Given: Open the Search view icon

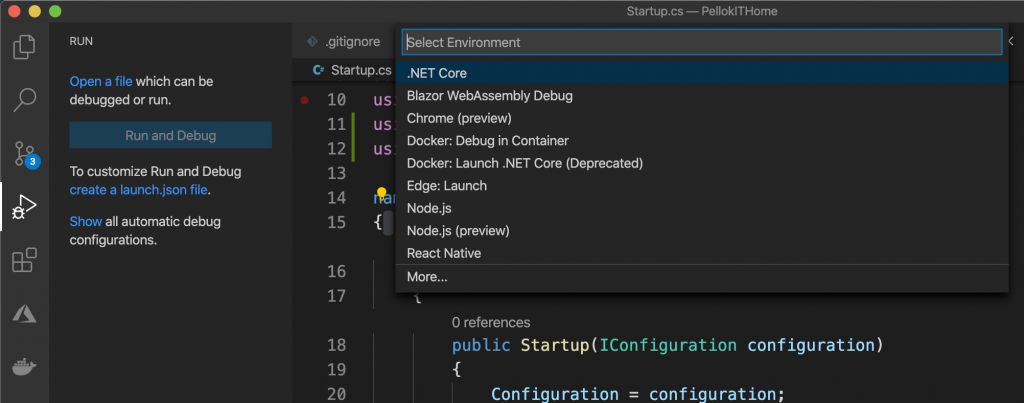Looking at the screenshot, I should [x=26, y=100].
